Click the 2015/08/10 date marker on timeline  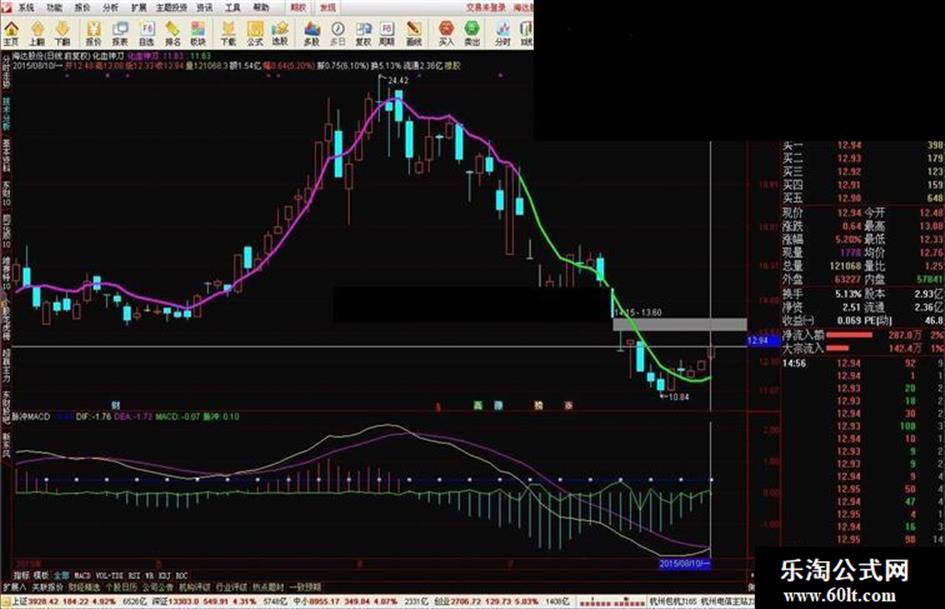(x=684, y=564)
